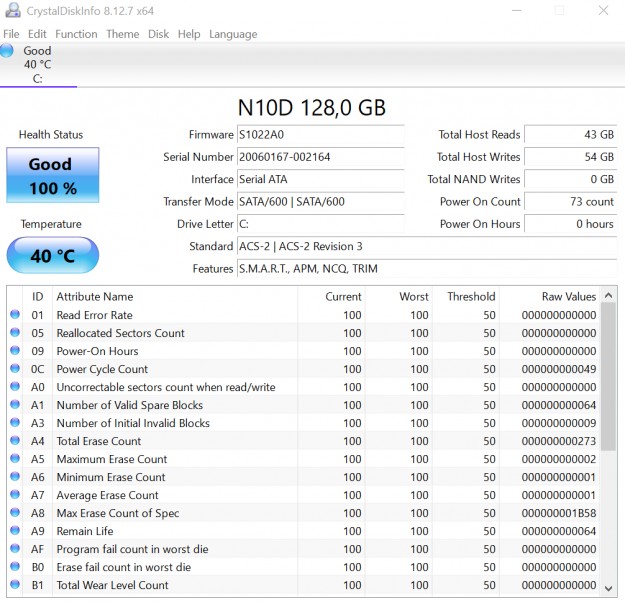625x604 pixels.
Task: Click the 40 °C temperature button
Action: coord(53,256)
